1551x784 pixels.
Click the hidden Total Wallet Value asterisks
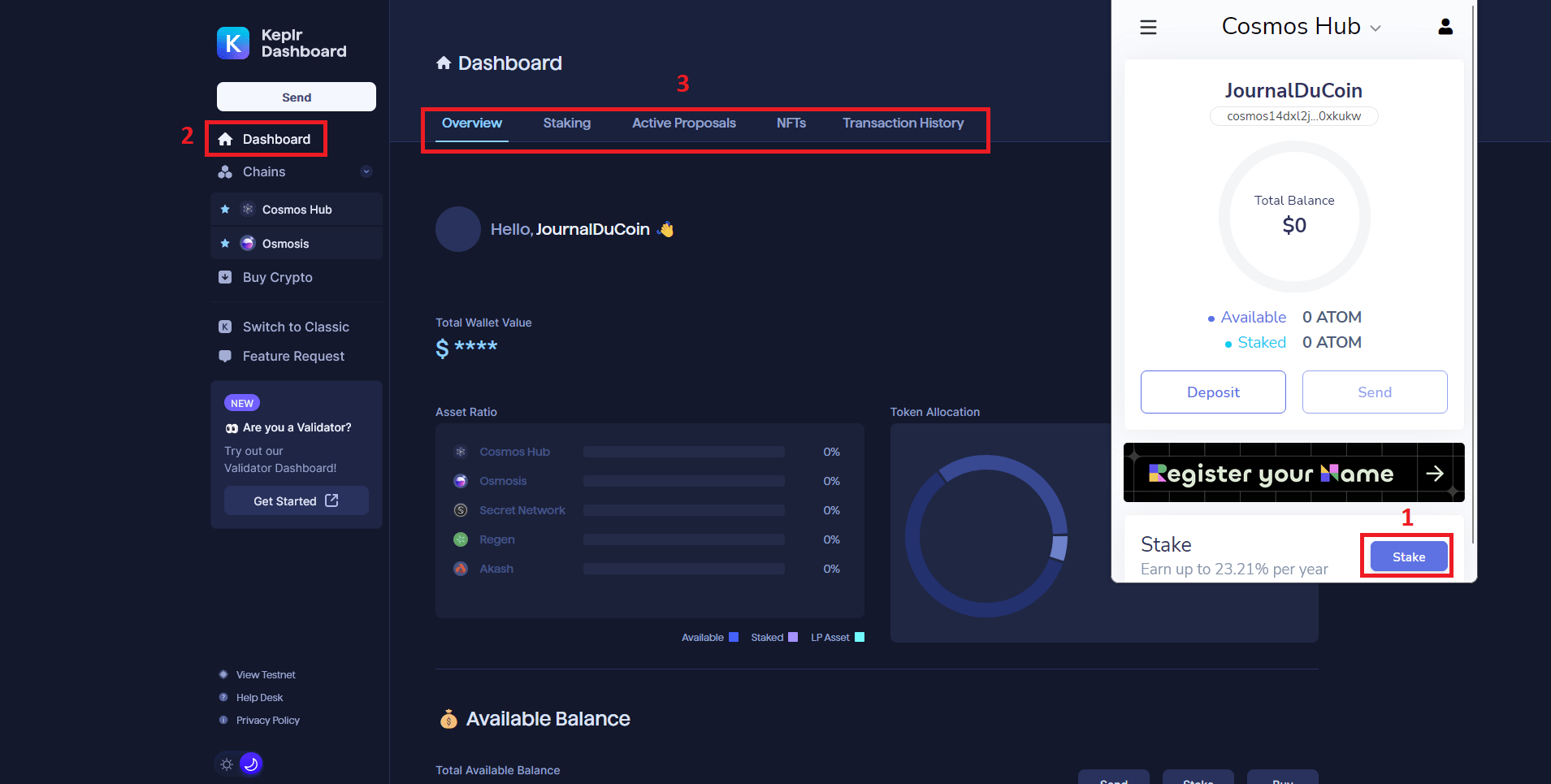(x=475, y=347)
